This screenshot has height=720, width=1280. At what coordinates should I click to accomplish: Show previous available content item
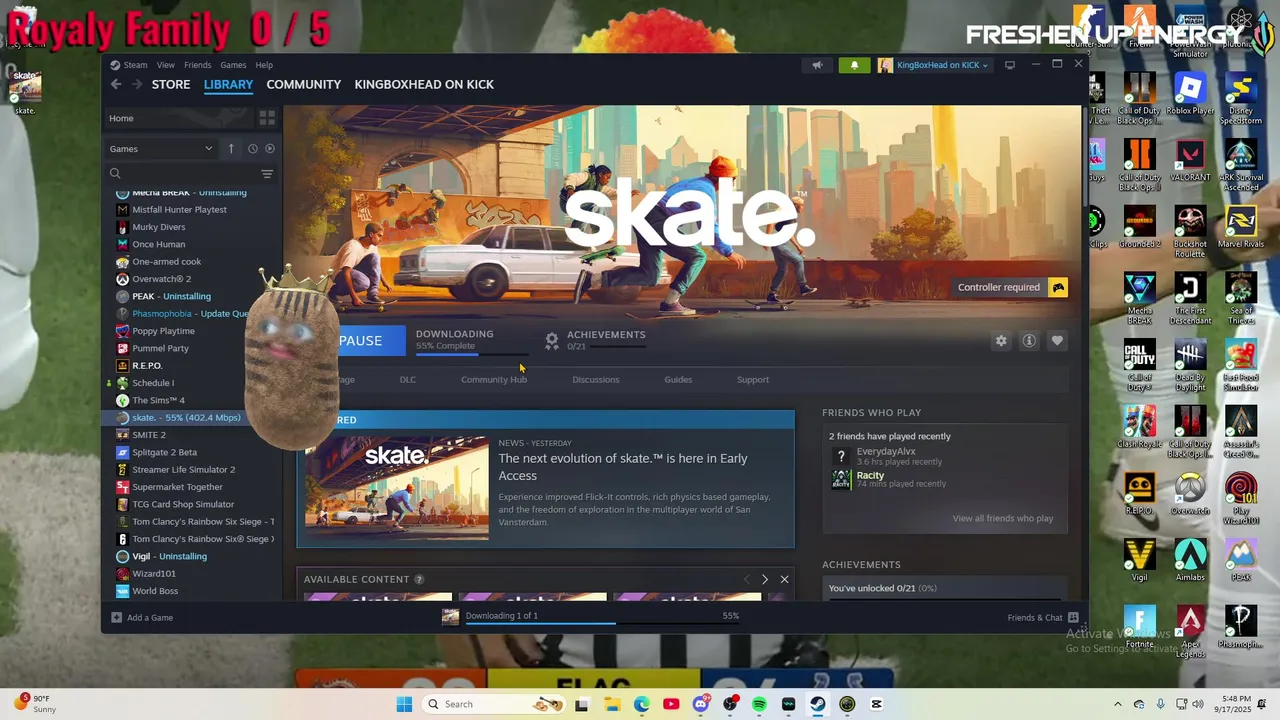click(746, 579)
